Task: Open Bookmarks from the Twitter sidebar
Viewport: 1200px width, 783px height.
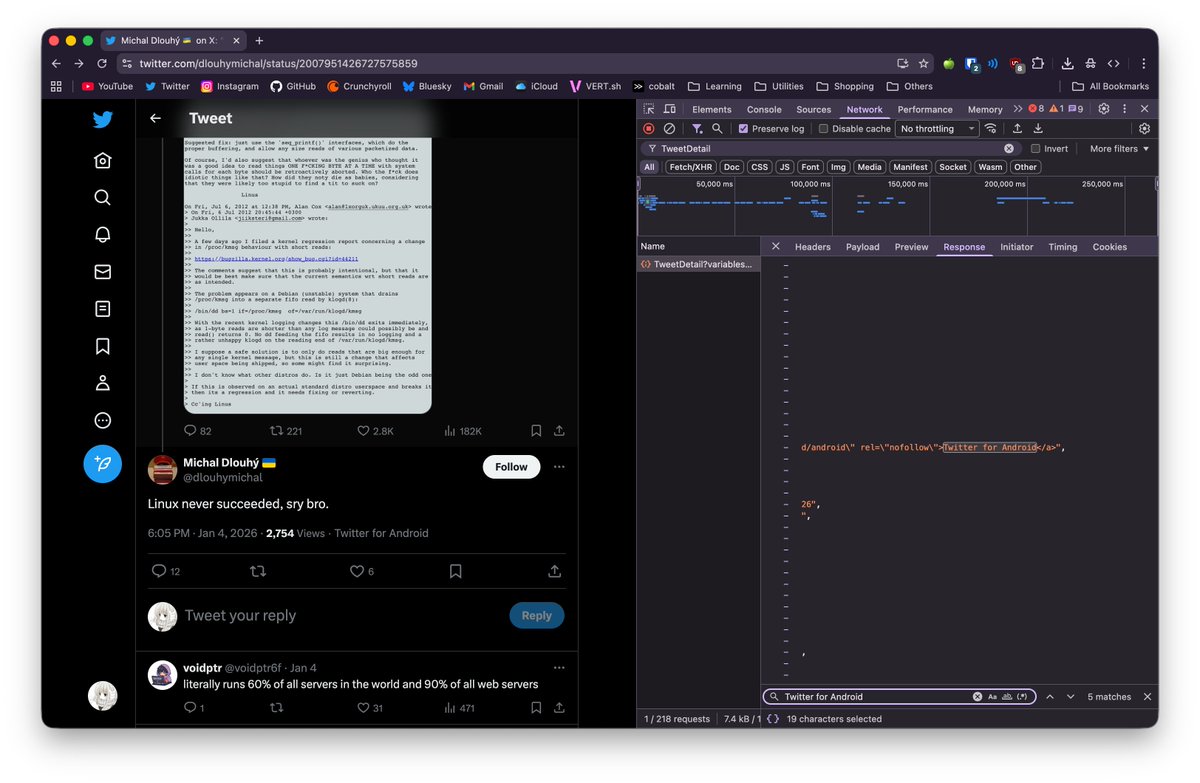Action: click(x=102, y=346)
